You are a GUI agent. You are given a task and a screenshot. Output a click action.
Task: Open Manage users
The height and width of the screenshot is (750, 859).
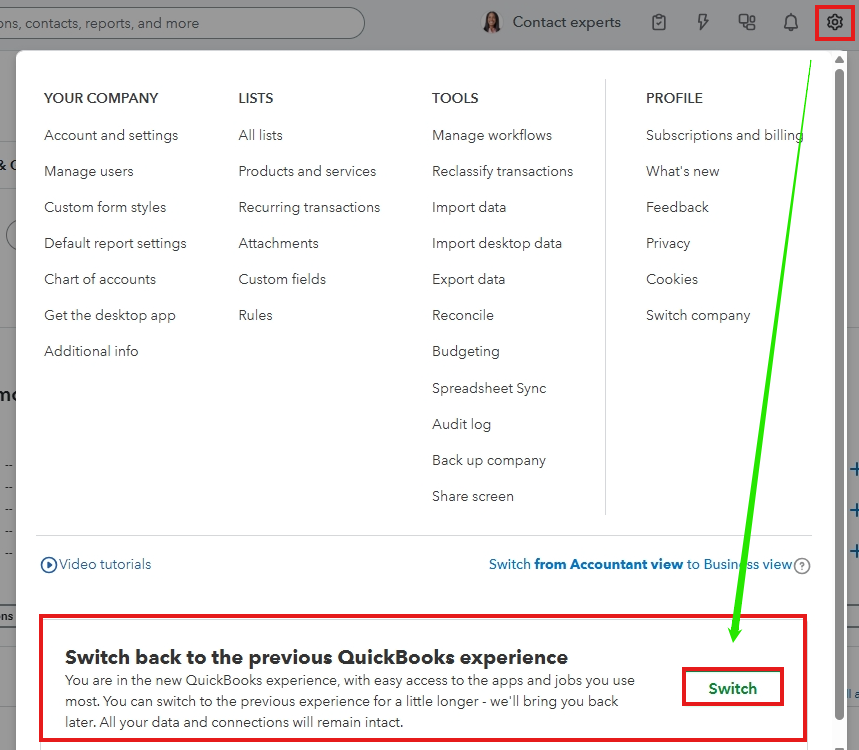coord(89,171)
